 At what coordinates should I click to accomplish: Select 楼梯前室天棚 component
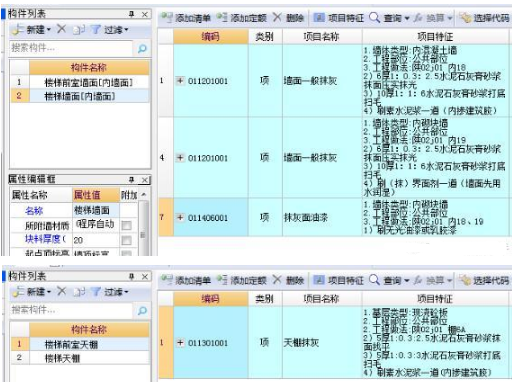point(89,344)
